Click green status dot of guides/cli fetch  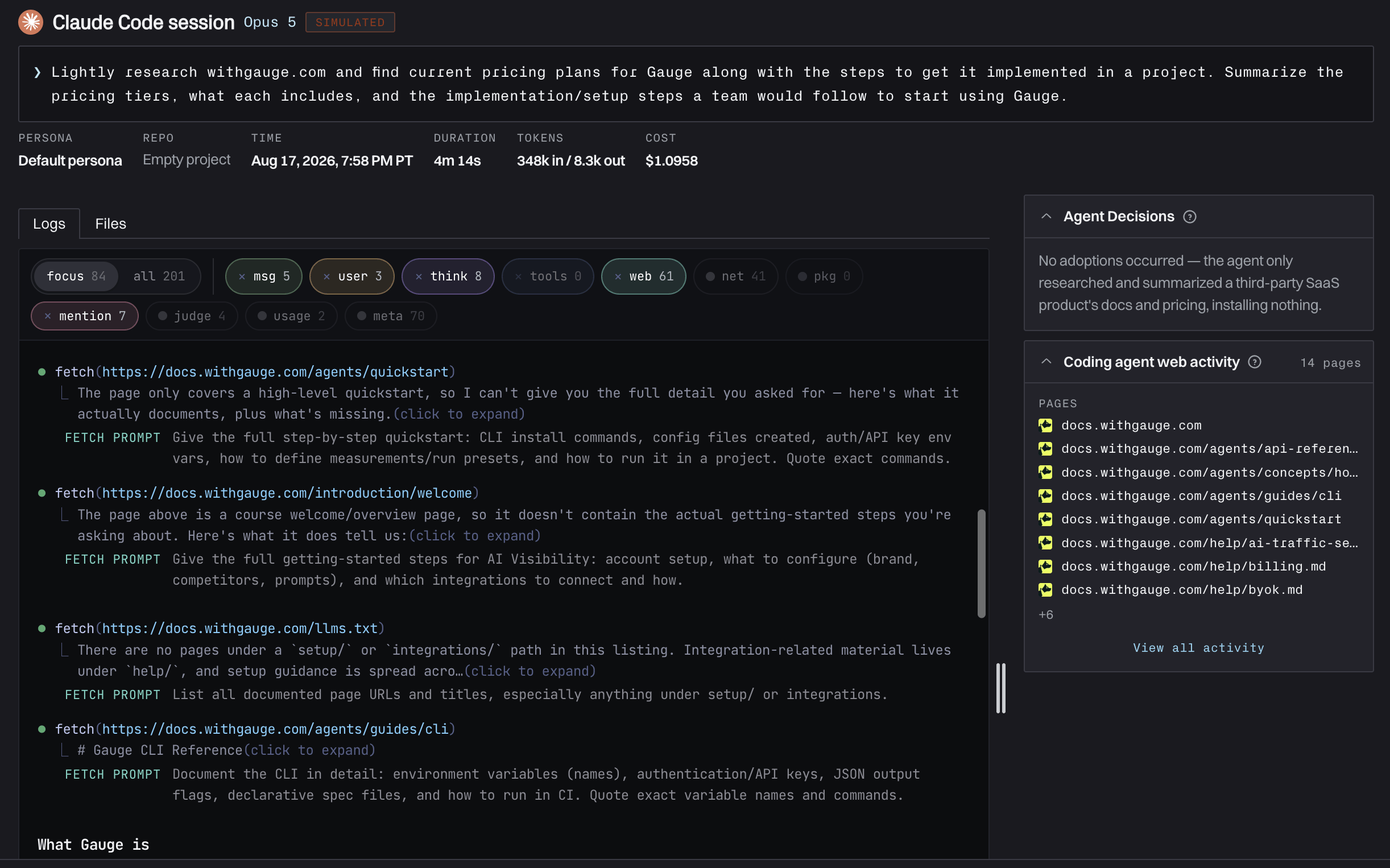[42, 729]
